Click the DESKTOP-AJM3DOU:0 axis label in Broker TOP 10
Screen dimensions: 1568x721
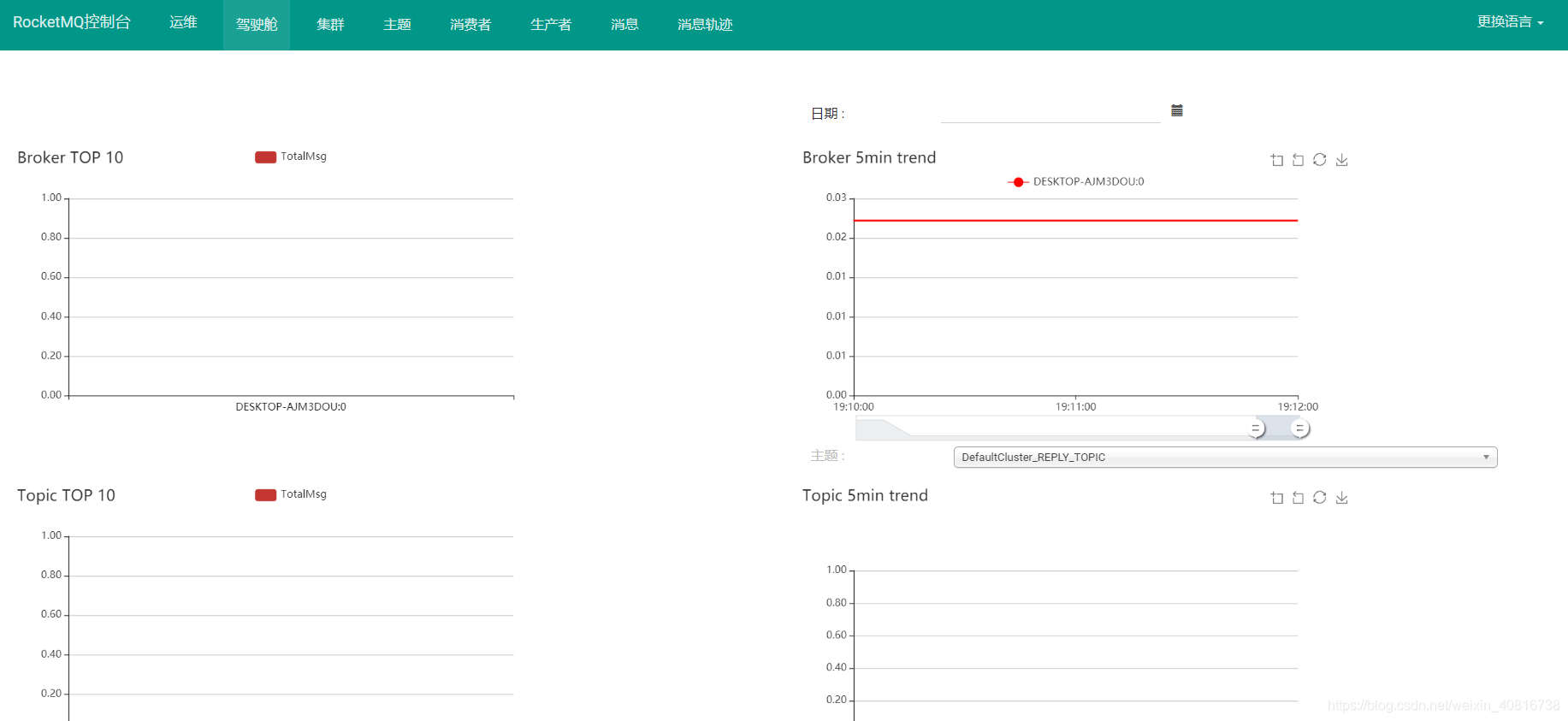coord(291,407)
